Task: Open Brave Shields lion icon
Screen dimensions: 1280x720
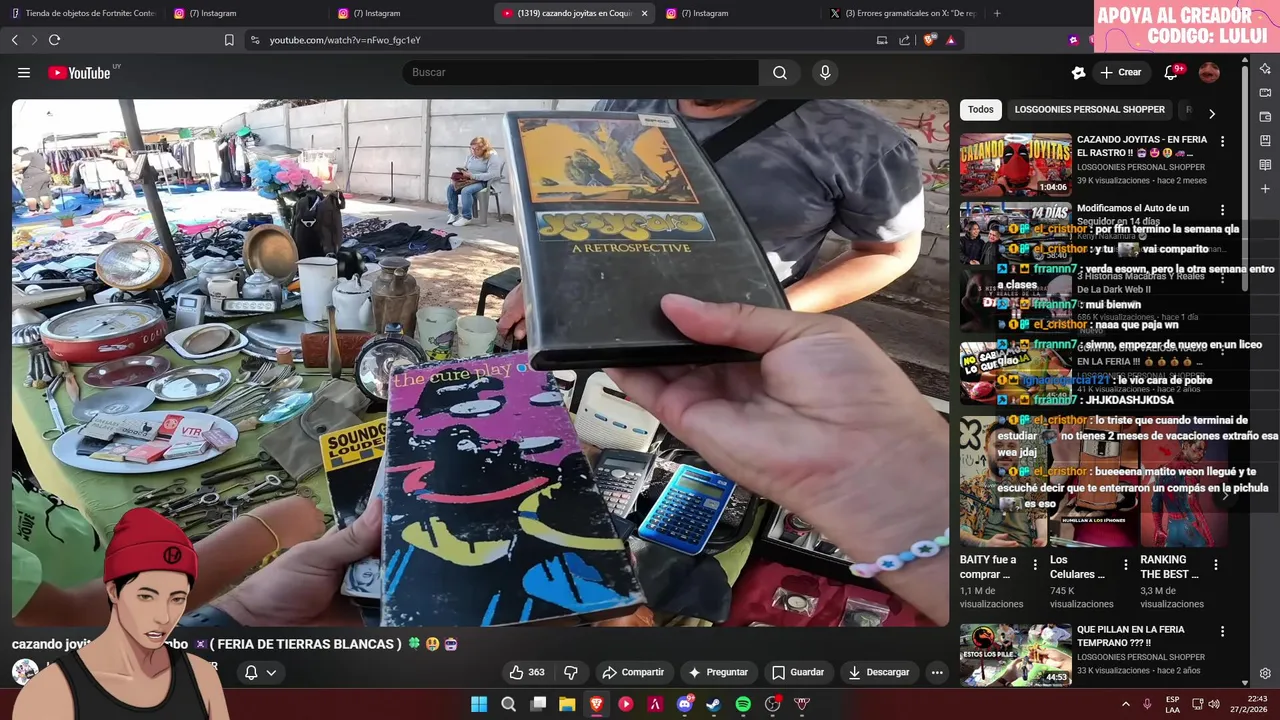Action: [929, 40]
